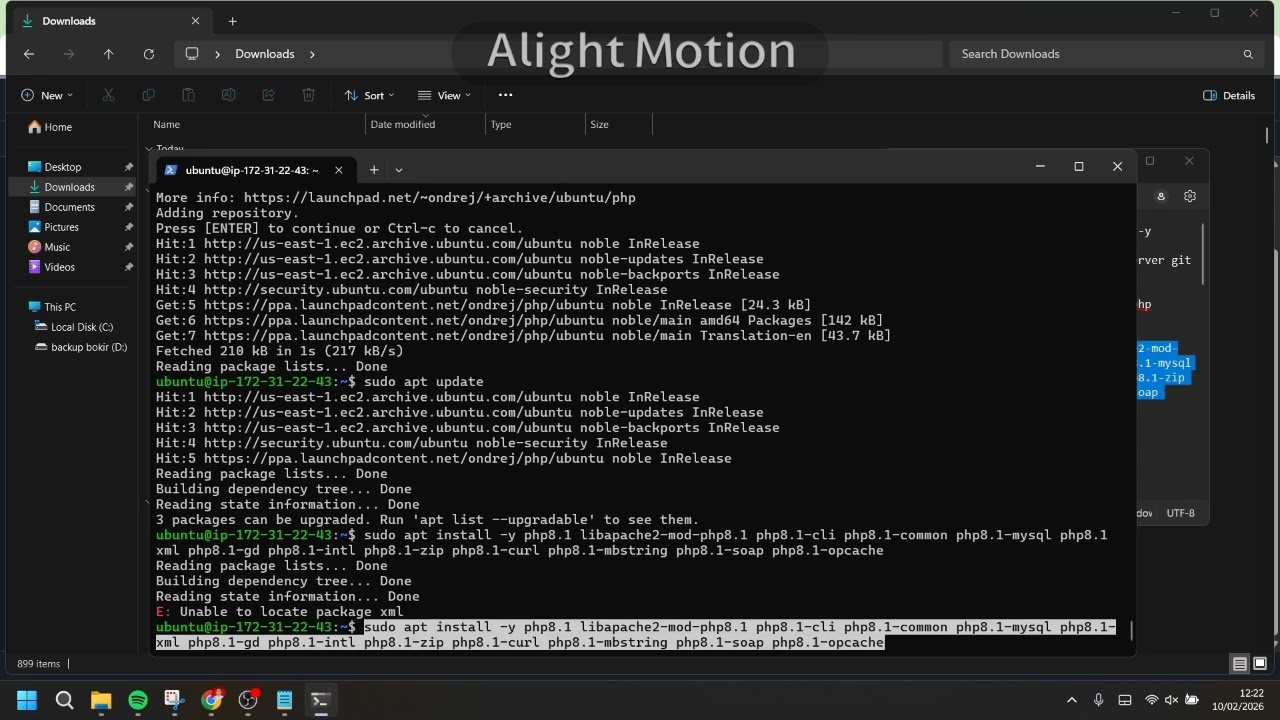Screen dimensions: 1280x720
Task: Switch to large thumbnails view layout
Action: [1260, 664]
